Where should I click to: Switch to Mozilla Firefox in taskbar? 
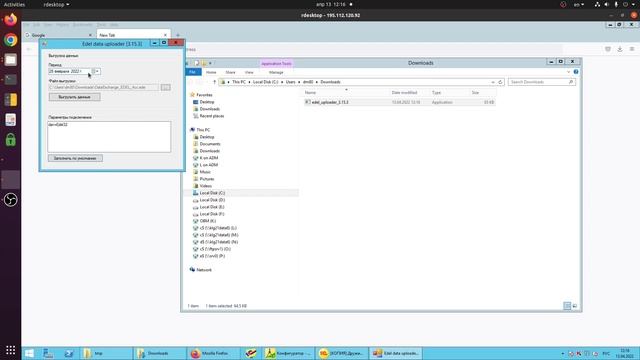213,353
